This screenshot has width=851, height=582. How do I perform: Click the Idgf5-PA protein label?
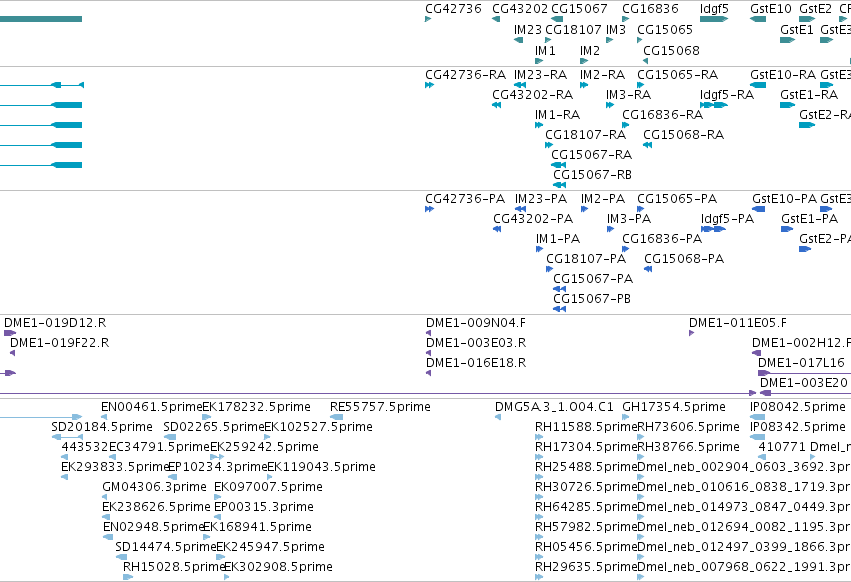727,219
